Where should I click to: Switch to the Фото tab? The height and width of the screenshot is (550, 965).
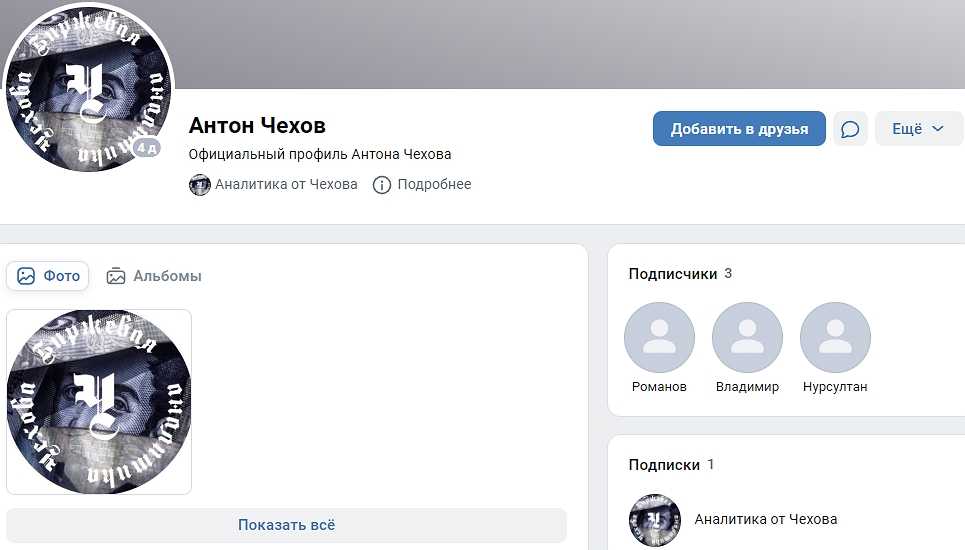coord(48,276)
